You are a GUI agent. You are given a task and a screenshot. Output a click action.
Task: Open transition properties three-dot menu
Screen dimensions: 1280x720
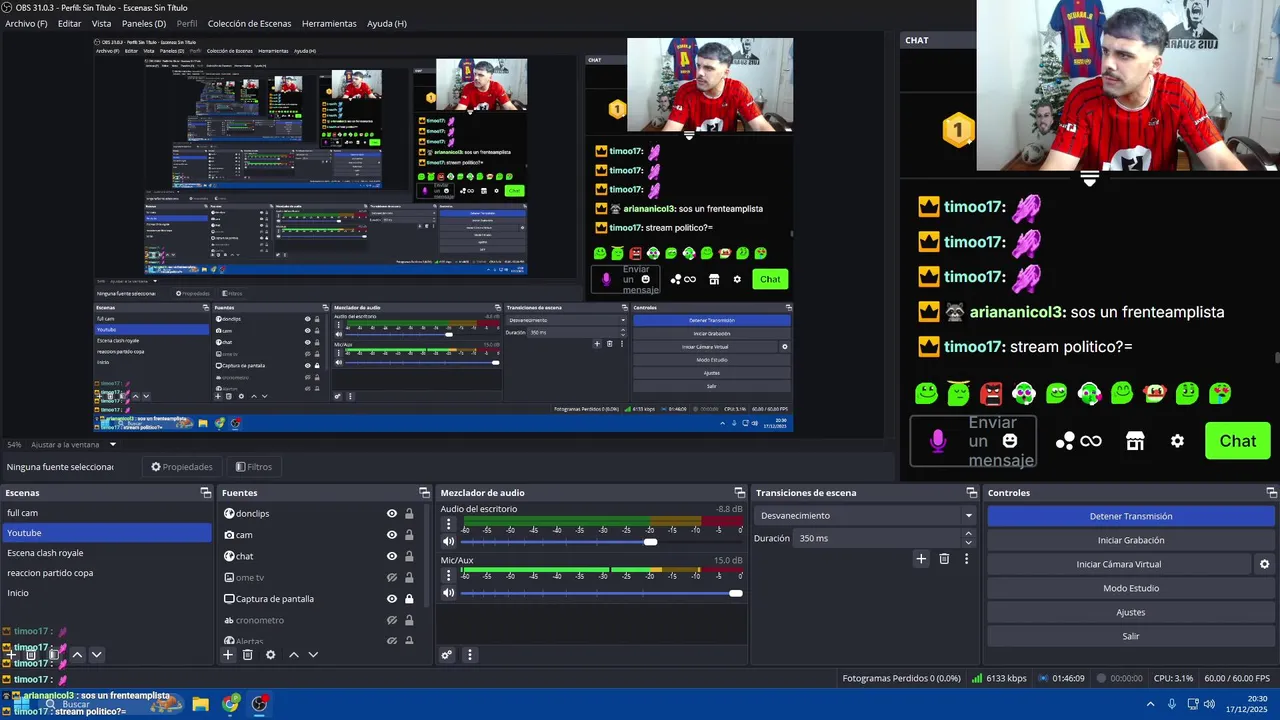(966, 559)
